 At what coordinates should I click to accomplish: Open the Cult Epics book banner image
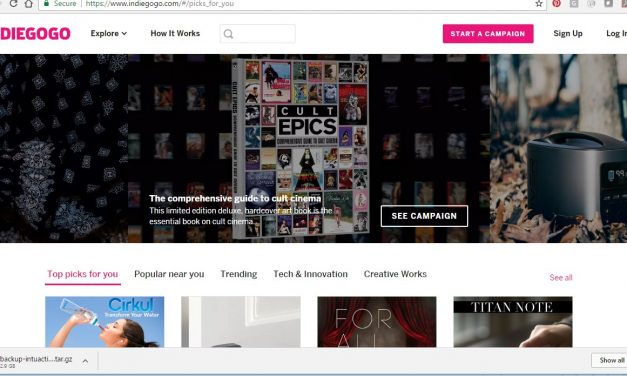[x=300, y=148]
